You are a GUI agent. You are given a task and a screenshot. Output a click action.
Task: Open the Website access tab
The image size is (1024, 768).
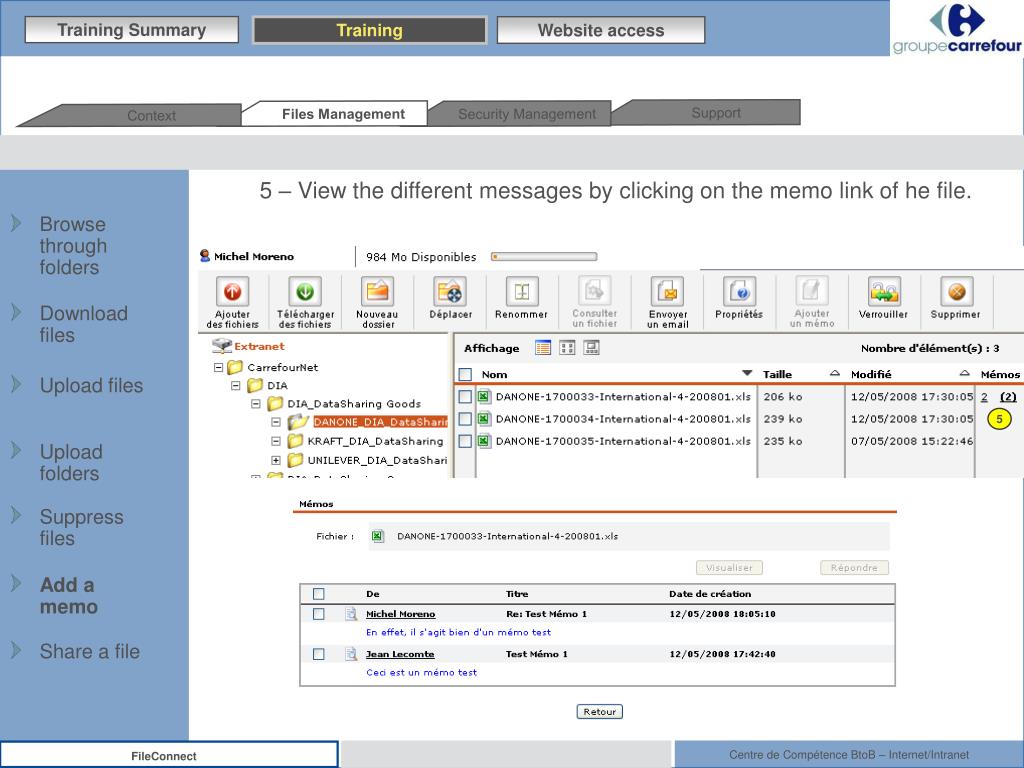click(x=601, y=30)
